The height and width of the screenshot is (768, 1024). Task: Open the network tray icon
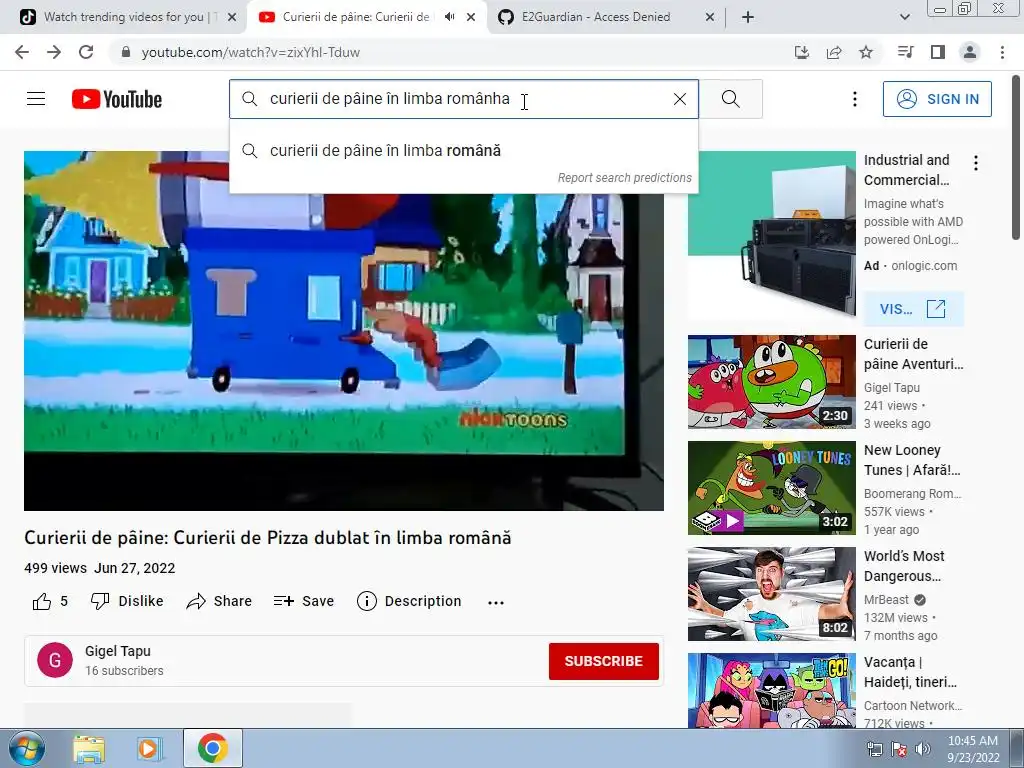[874, 749]
